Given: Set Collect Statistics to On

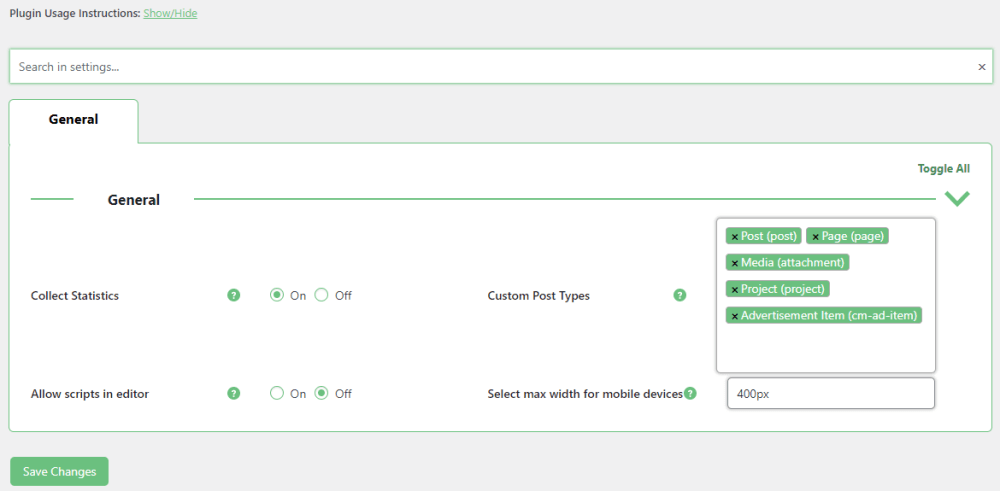Looking at the screenshot, I should tap(277, 296).
